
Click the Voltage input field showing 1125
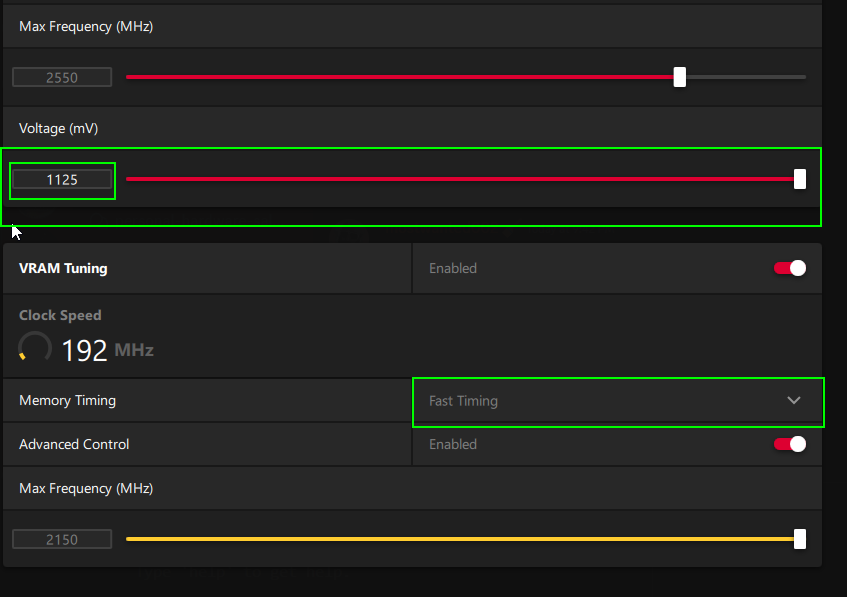(x=62, y=180)
